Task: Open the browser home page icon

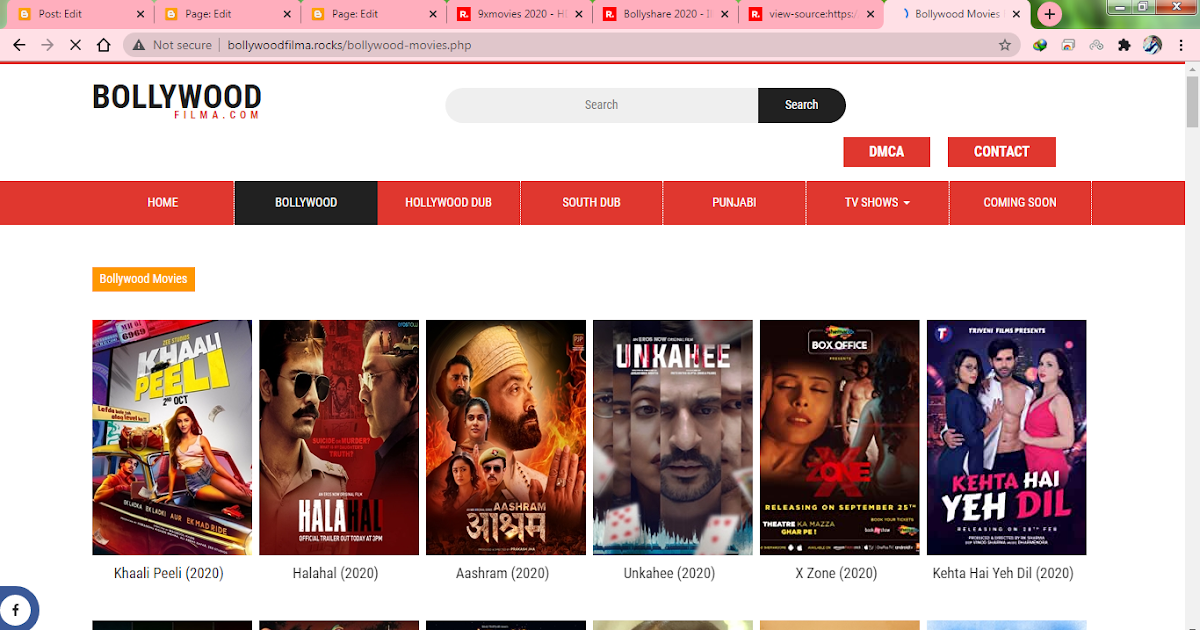Action: 104,45
